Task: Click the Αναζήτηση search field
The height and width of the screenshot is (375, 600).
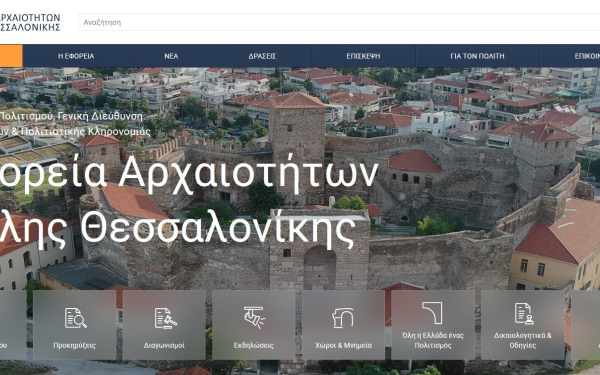Action: click(339, 22)
